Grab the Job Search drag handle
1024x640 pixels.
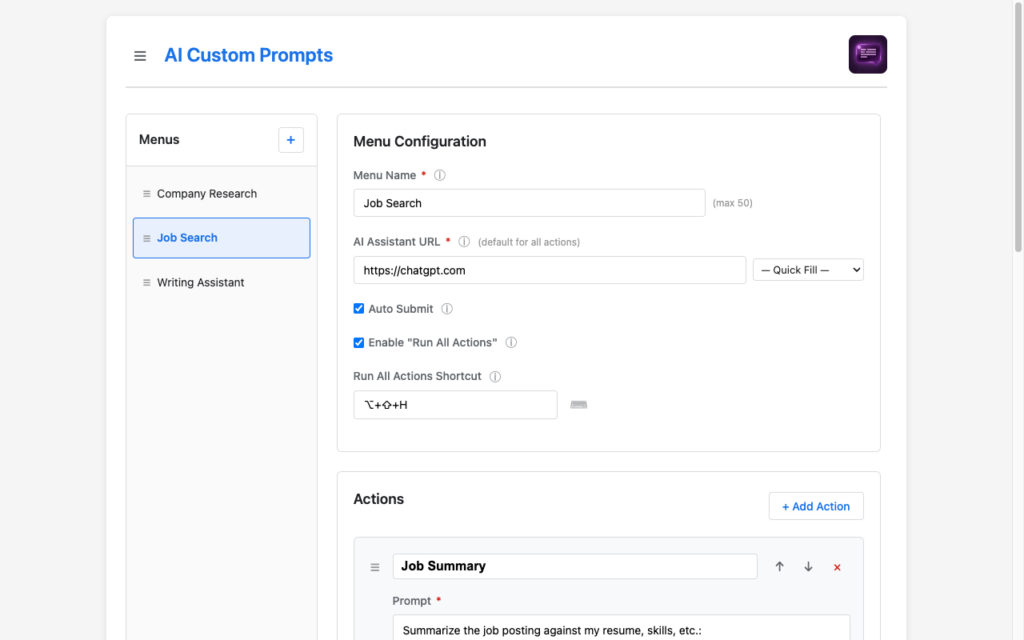146,238
